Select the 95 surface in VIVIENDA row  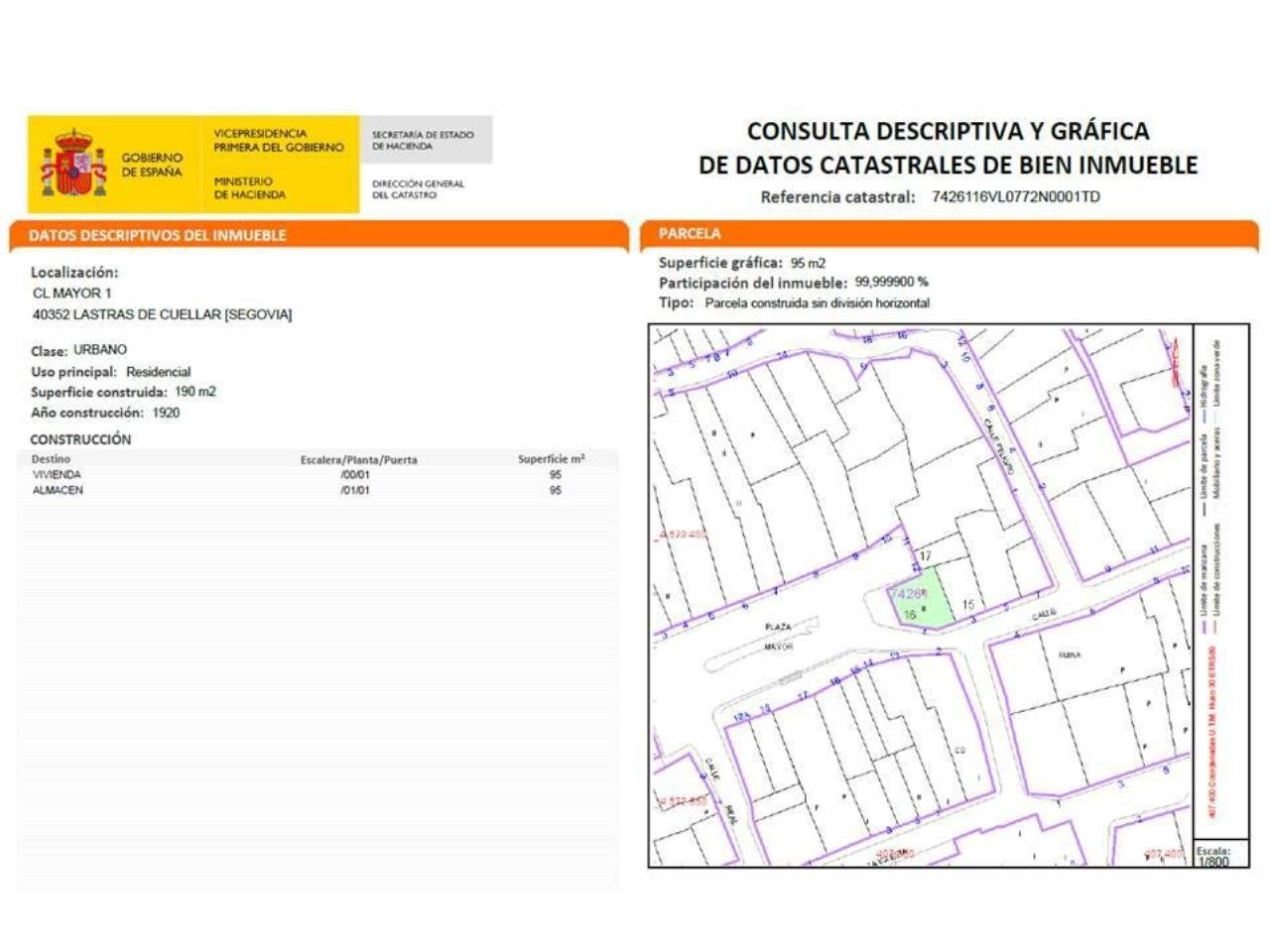point(556,475)
